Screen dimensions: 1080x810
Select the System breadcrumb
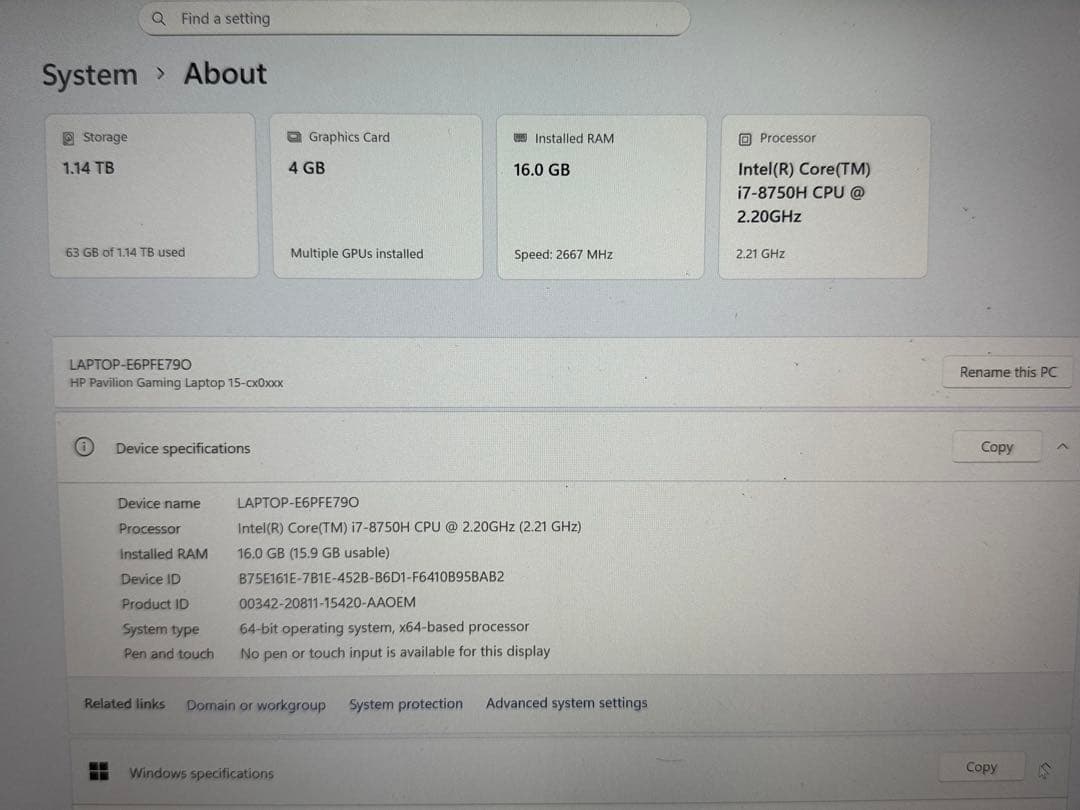click(89, 74)
